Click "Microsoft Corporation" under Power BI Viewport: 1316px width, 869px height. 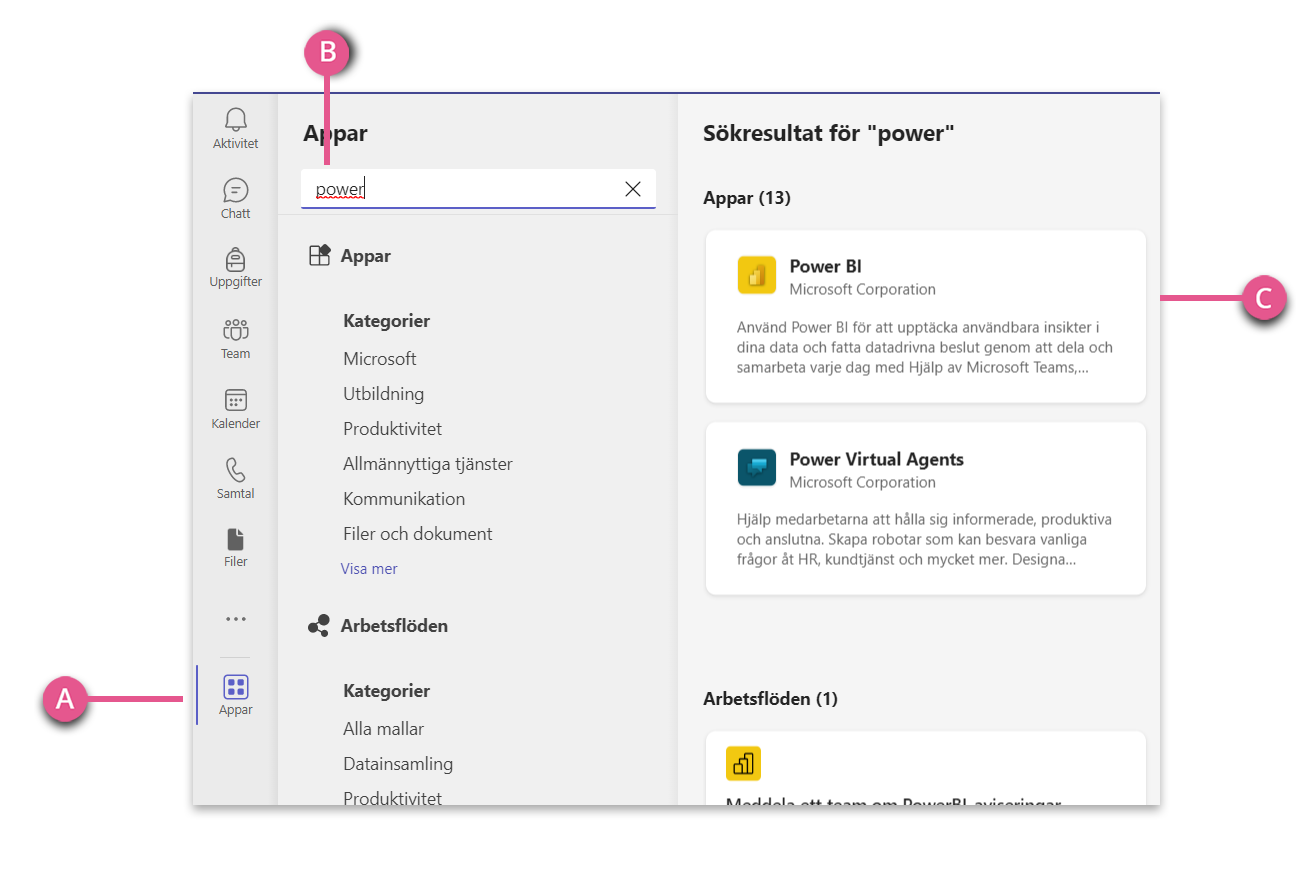863,289
